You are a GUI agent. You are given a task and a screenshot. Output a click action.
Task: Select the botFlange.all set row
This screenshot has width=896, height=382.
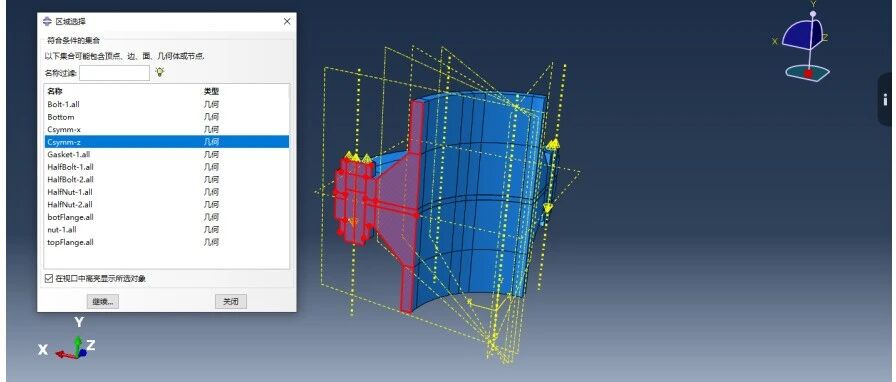(x=166, y=217)
